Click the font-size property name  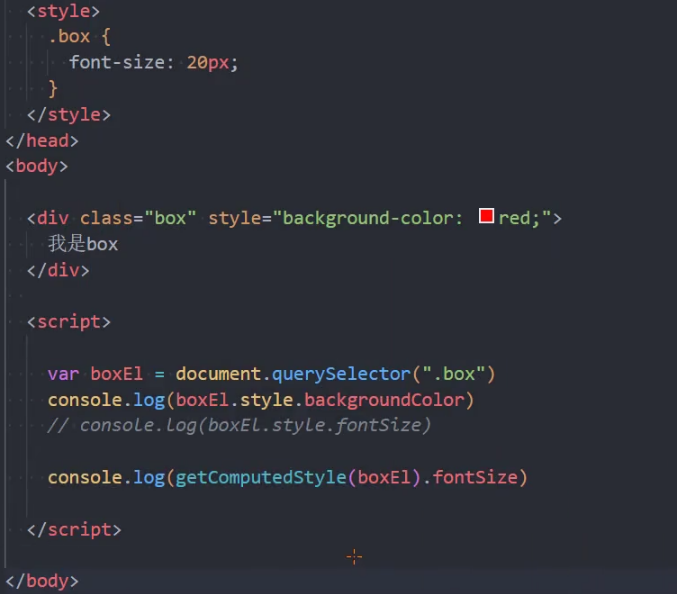117,63
